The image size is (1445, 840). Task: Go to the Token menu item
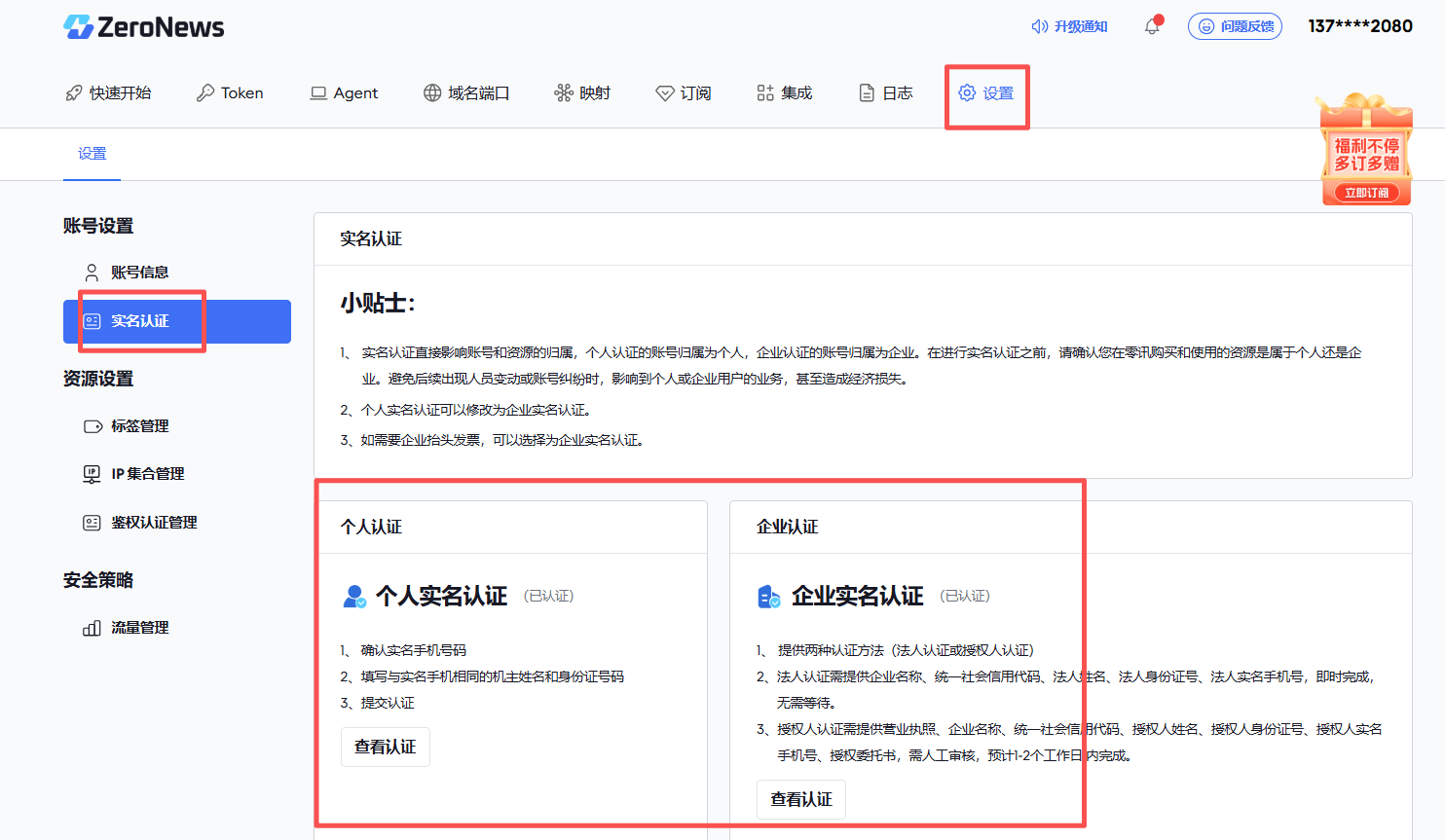click(230, 93)
